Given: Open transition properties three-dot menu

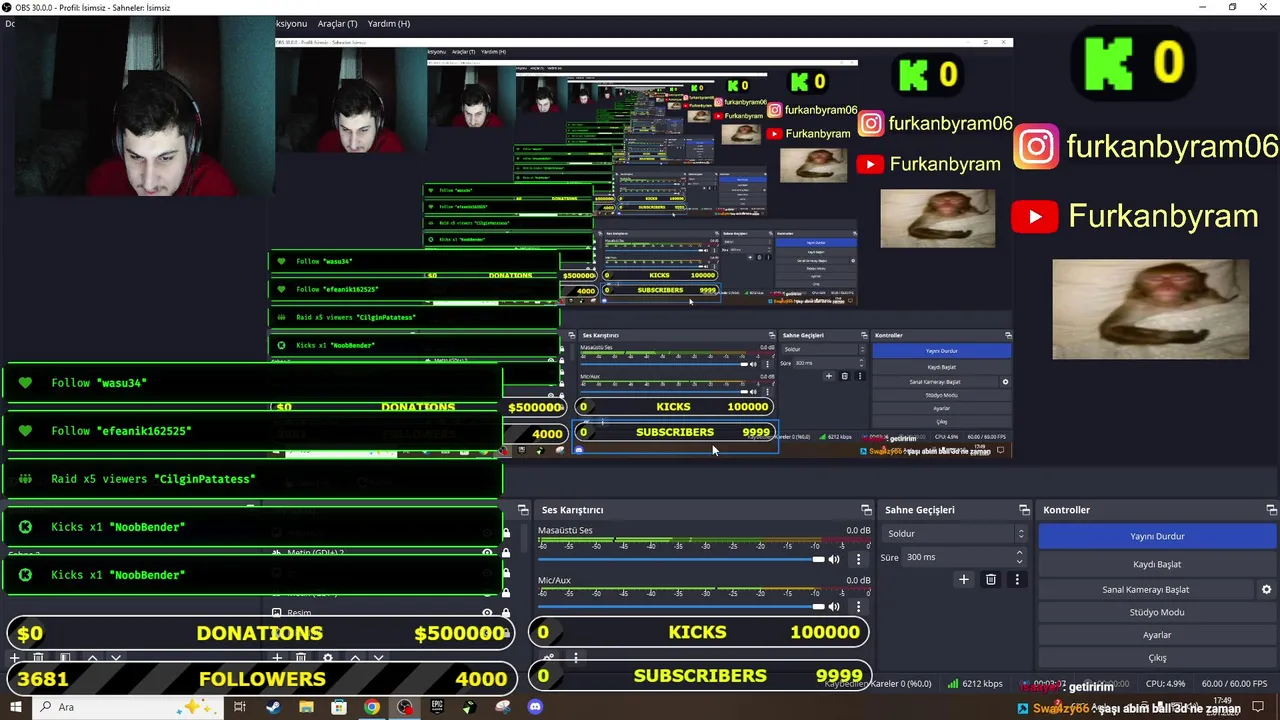Looking at the screenshot, I should tap(1017, 579).
